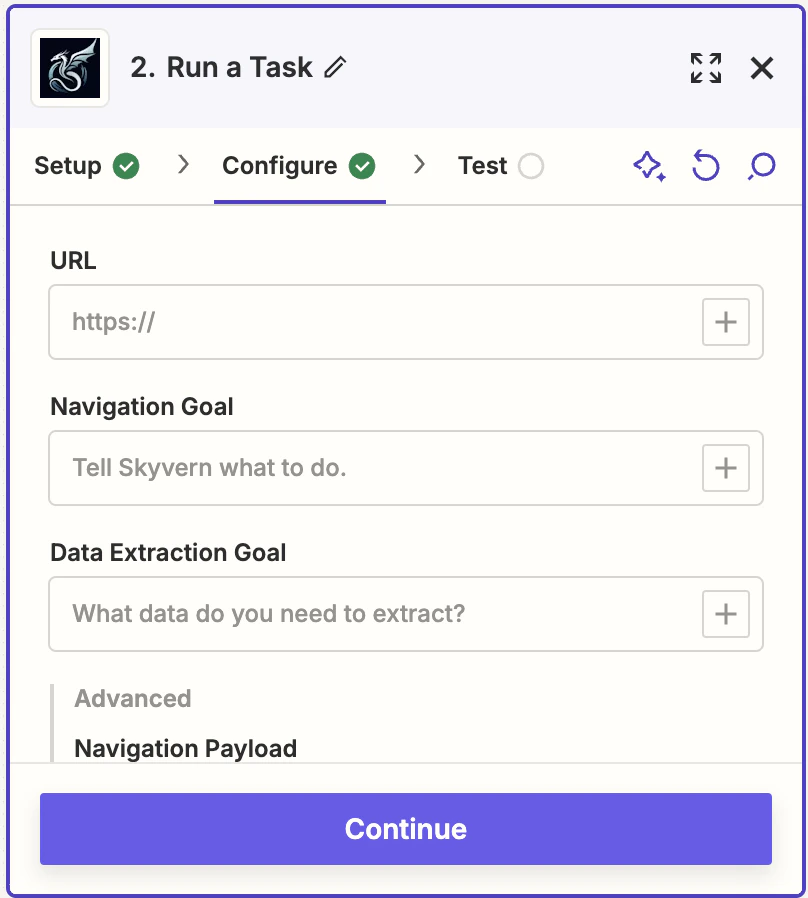Viewport: 808px width, 898px height.
Task: Open full-screen view with the expand icon
Action: point(706,68)
